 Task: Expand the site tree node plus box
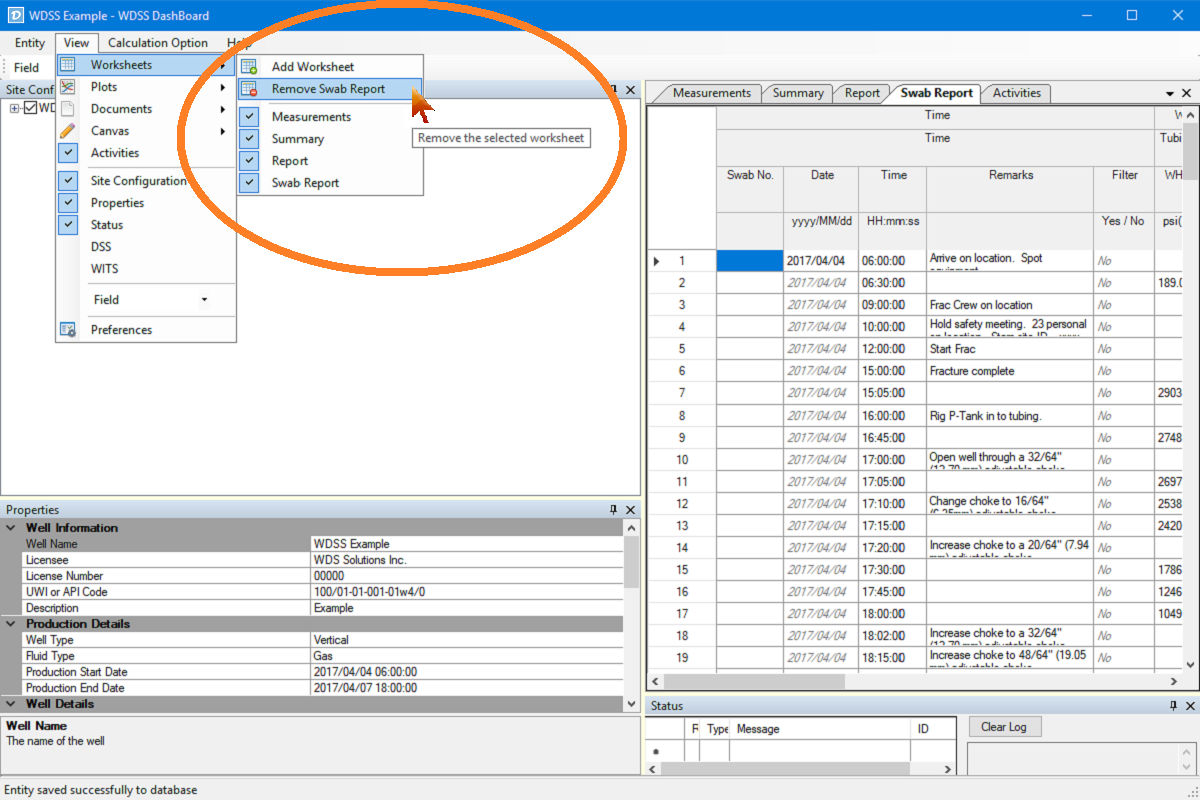pos(15,108)
